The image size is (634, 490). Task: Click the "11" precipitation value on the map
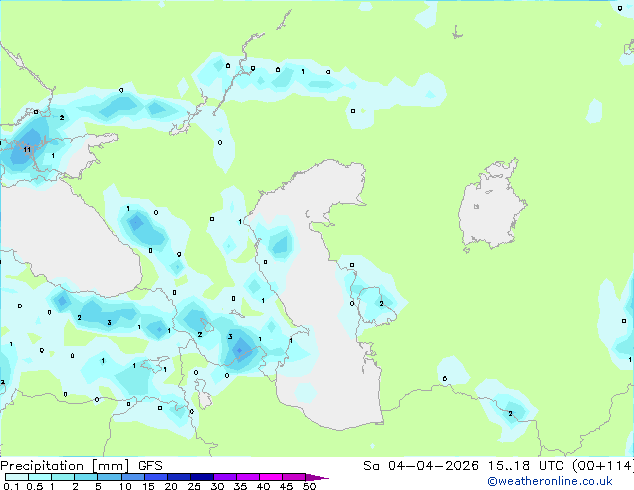tap(27, 150)
